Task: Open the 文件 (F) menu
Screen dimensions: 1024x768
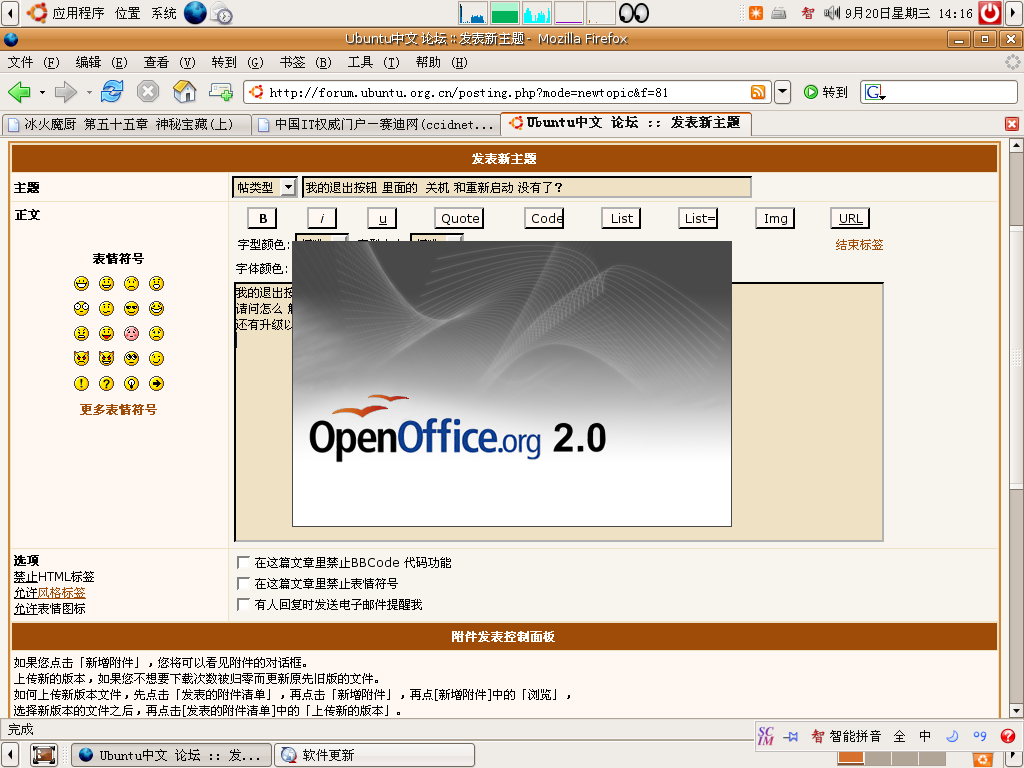Action: (33, 62)
